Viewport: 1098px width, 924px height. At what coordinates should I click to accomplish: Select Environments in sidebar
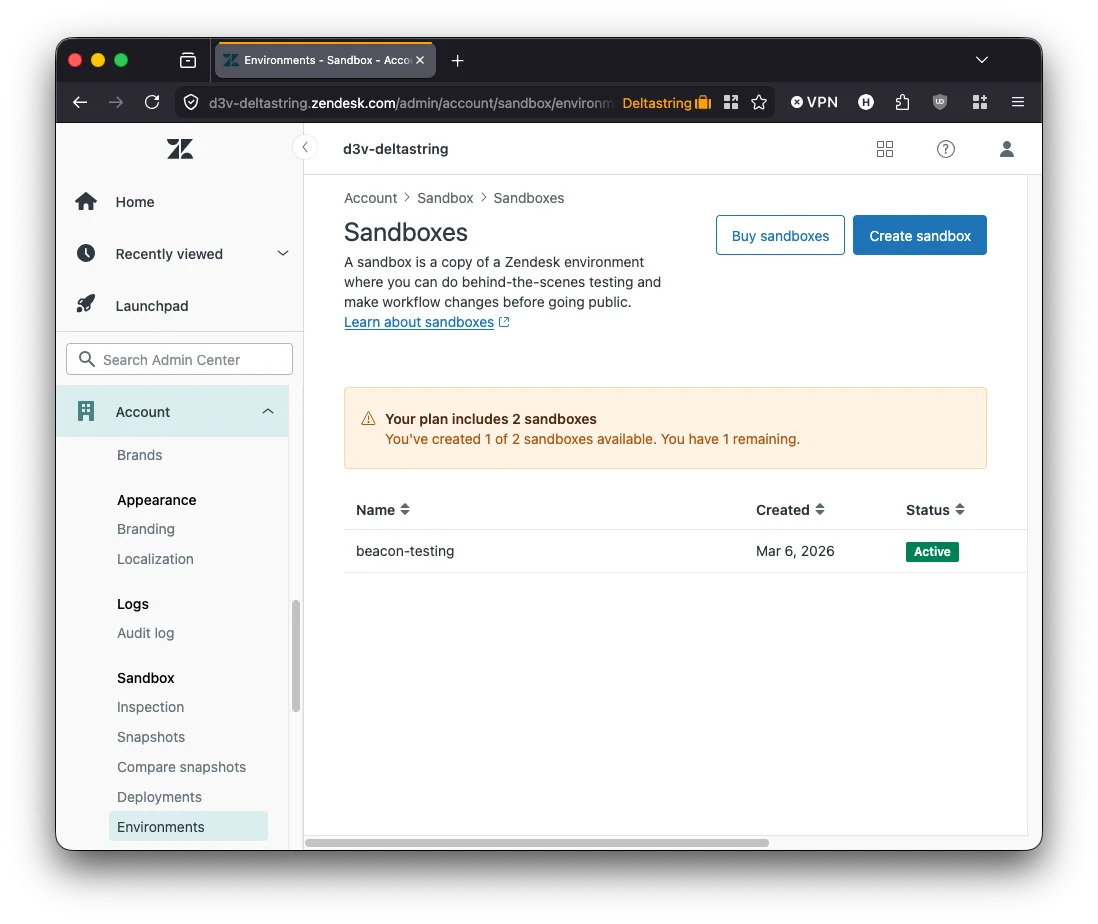click(188, 827)
